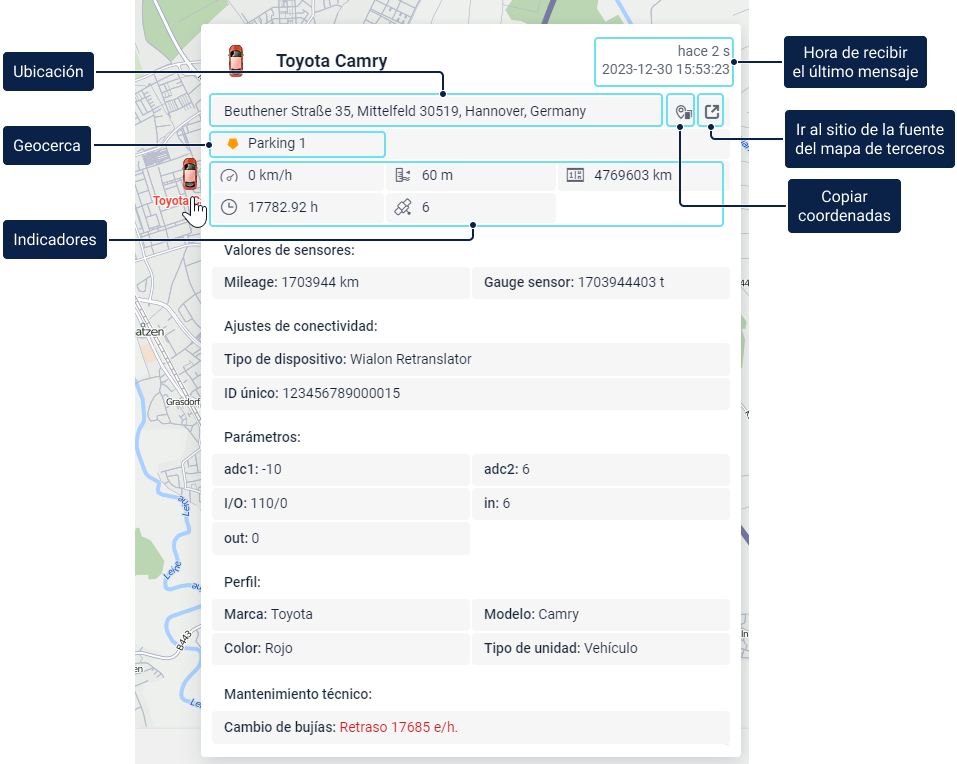Image resolution: width=957 pixels, height=764 pixels.
Task: Click the I/O: 110/0 parameter
Action: [341, 504]
